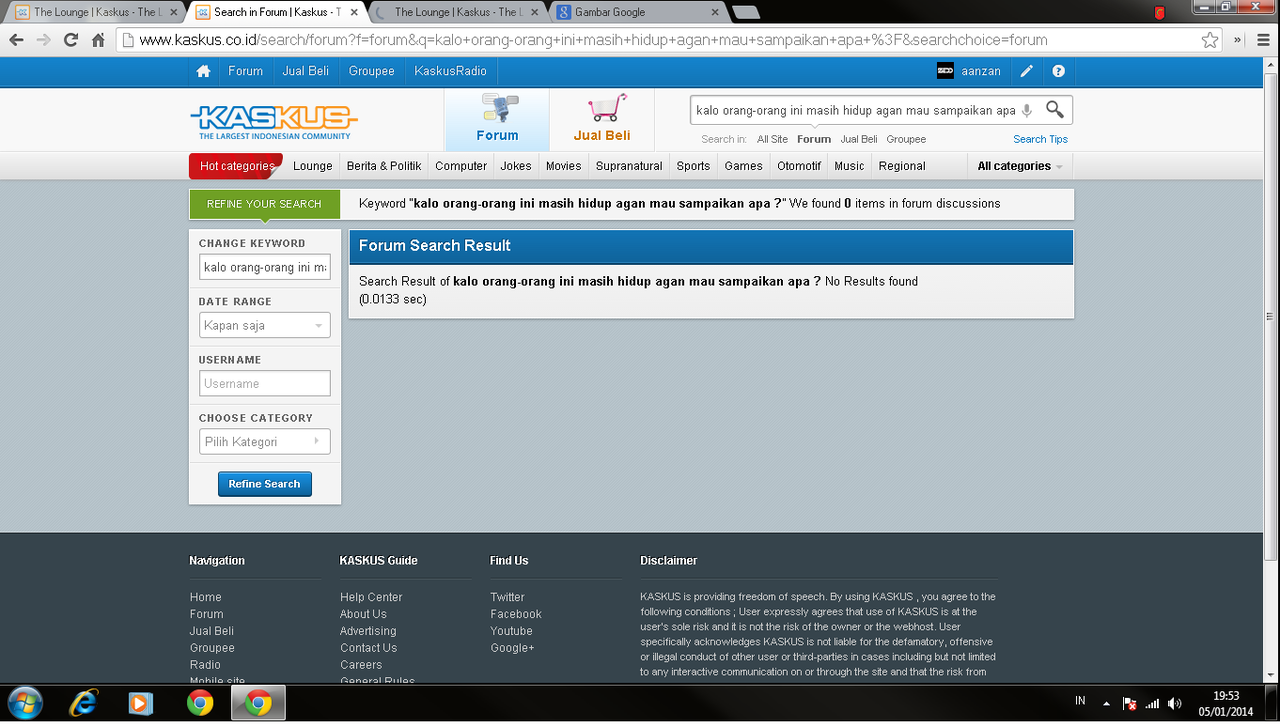Open Careers footer link
The image size is (1280, 727).
(361, 665)
